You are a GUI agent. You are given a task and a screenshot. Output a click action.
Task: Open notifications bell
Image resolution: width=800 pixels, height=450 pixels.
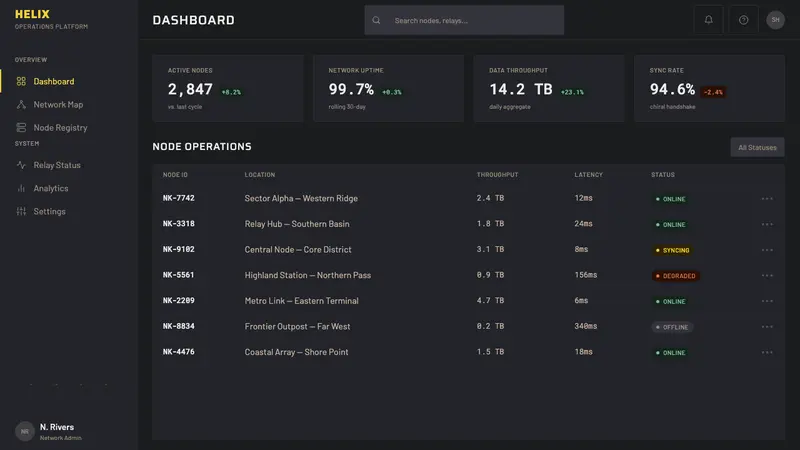coord(708,20)
